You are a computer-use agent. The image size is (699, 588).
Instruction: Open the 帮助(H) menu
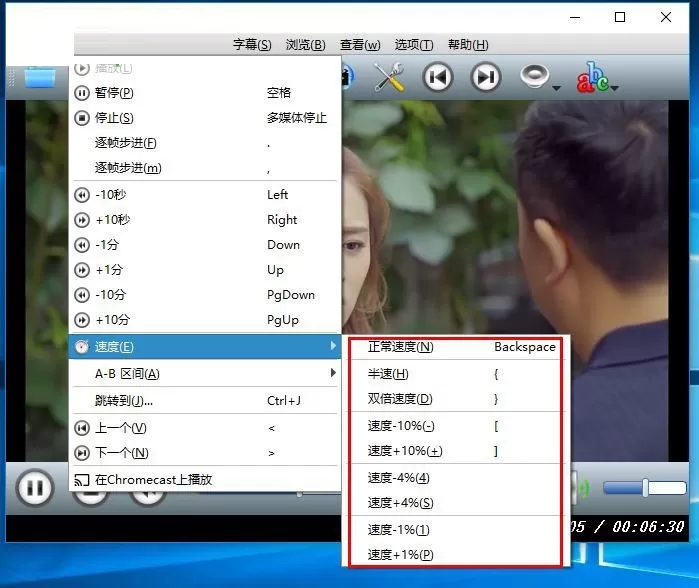click(468, 45)
